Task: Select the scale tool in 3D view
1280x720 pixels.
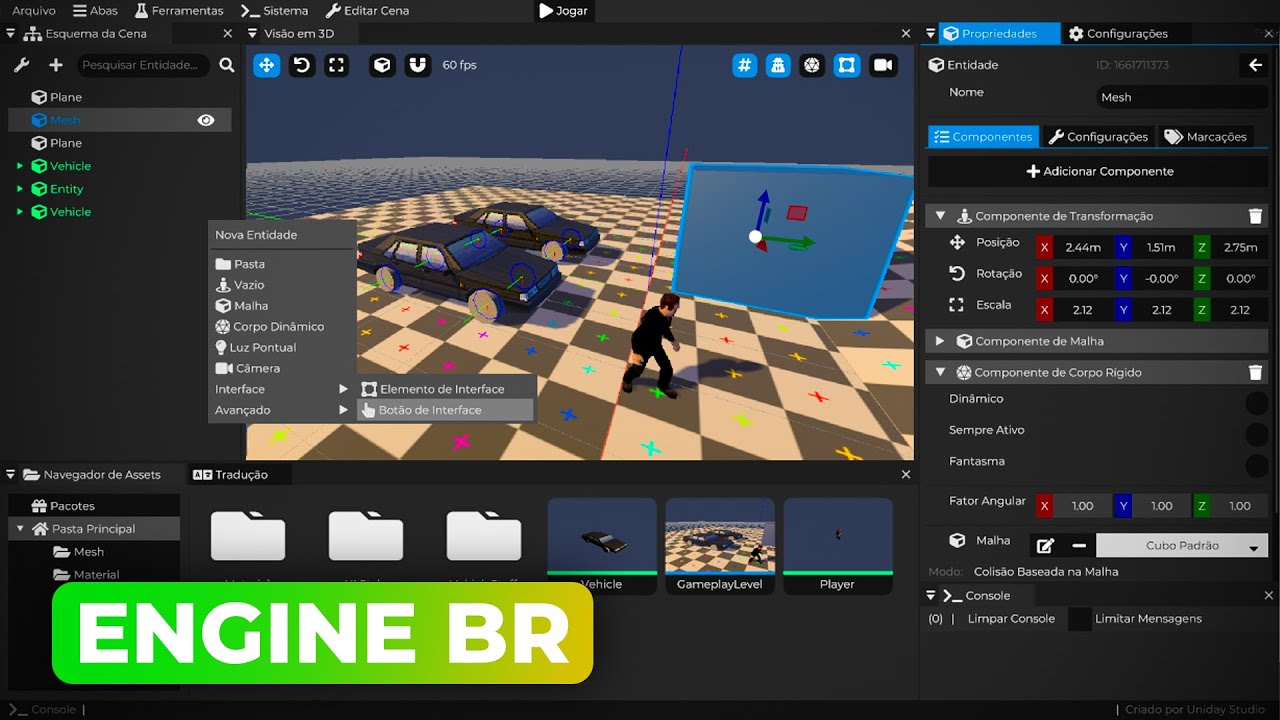Action: (x=337, y=65)
